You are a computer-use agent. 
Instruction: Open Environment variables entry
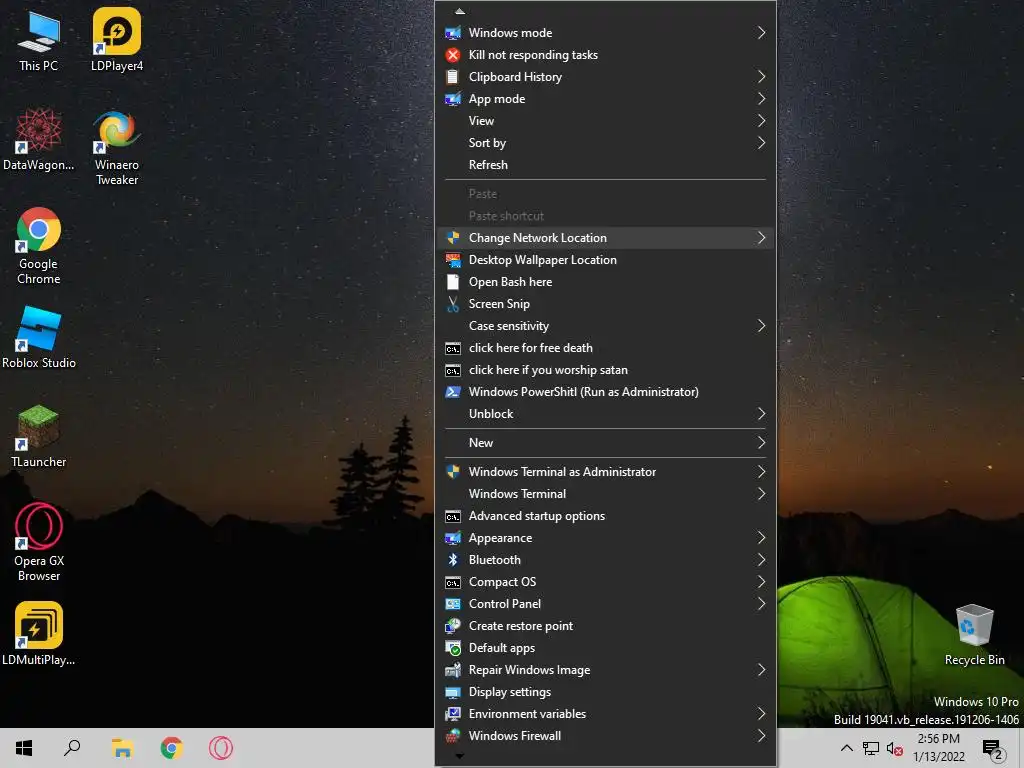point(605,714)
